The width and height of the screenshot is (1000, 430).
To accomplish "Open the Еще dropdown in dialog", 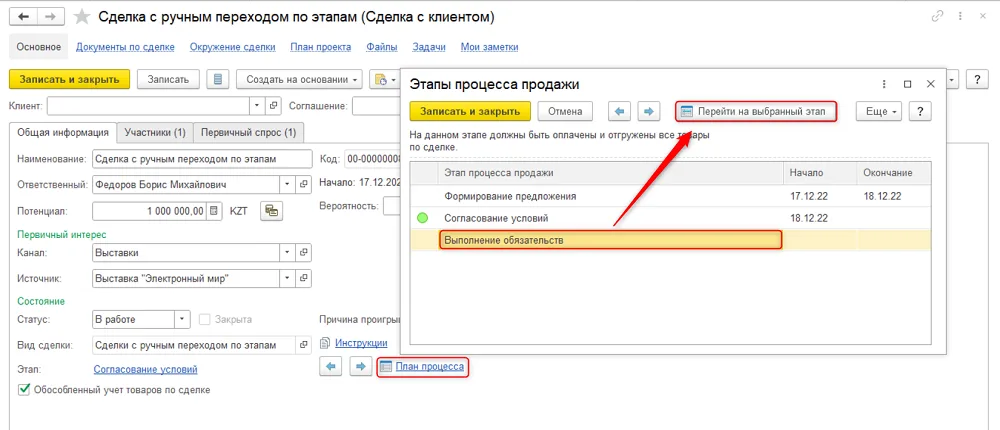I will pos(879,111).
